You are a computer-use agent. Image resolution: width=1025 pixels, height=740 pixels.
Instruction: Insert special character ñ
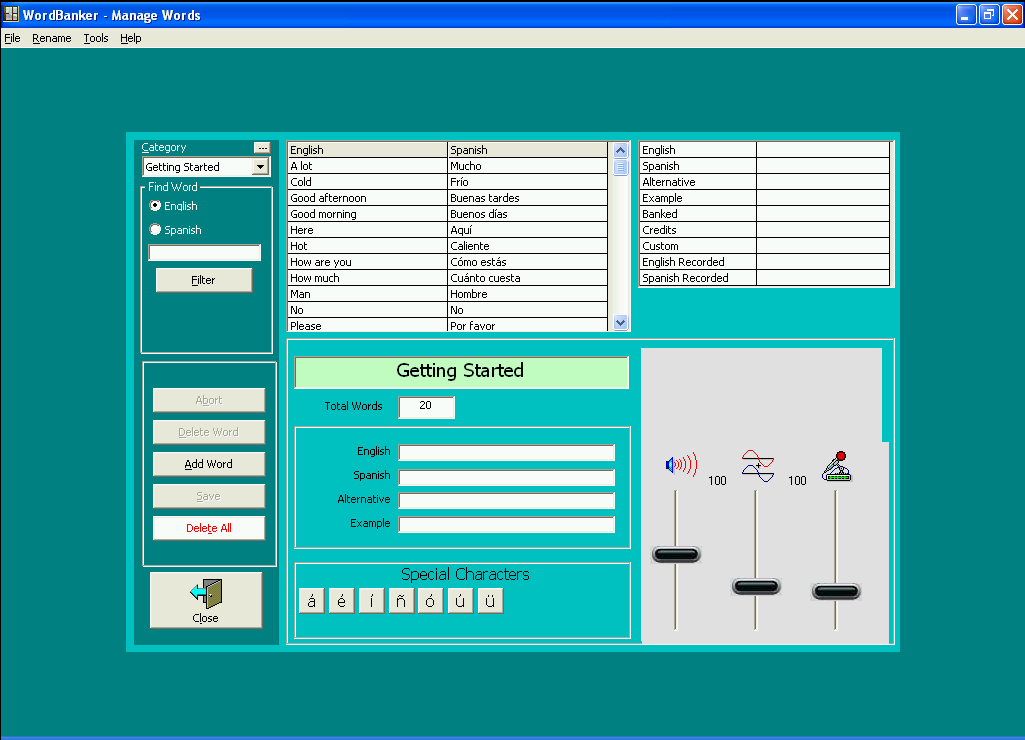point(401,601)
